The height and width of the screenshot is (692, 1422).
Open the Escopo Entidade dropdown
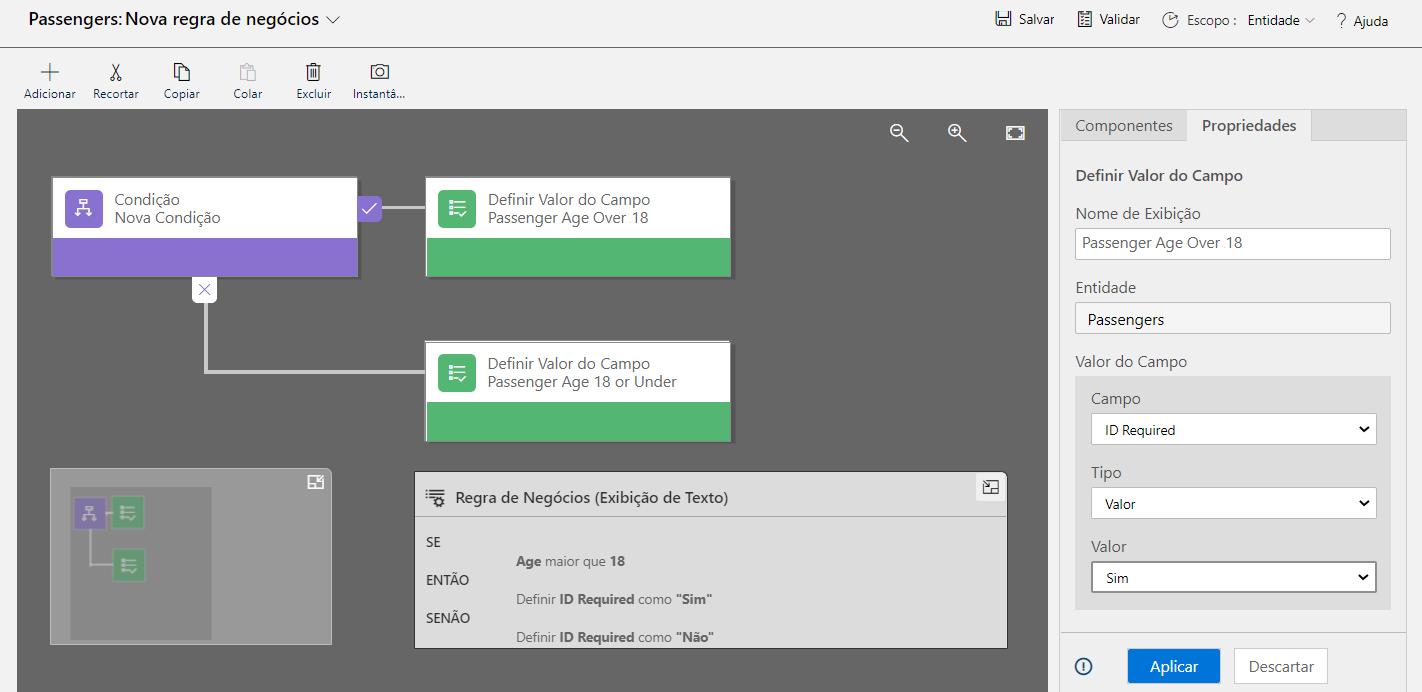coord(1281,20)
